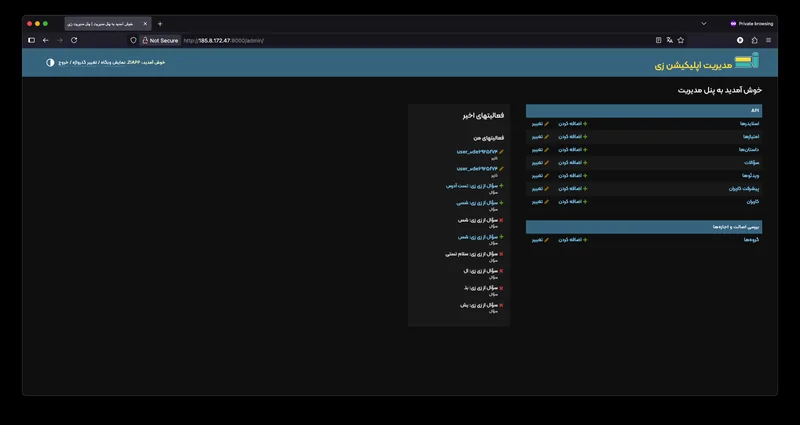Open the اسلایدها model list
Screen dimensions: 800x425
(x=750, y=123)
